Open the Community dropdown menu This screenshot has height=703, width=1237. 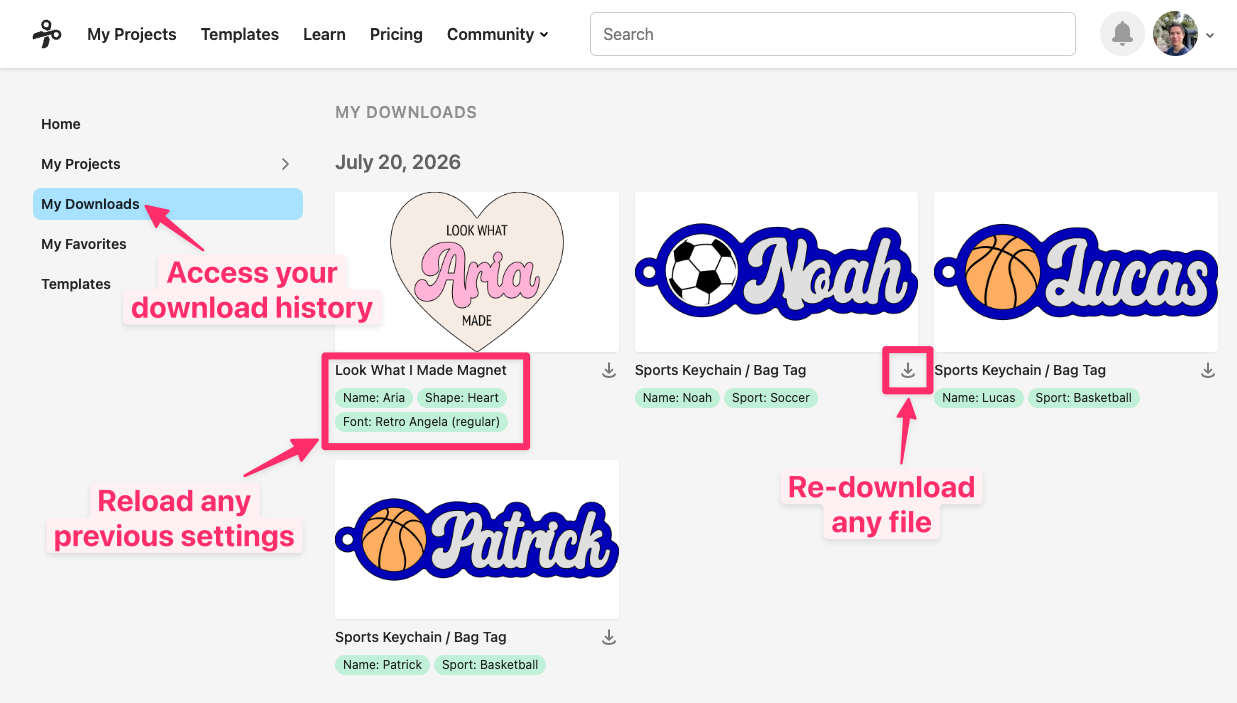point(497,34)
